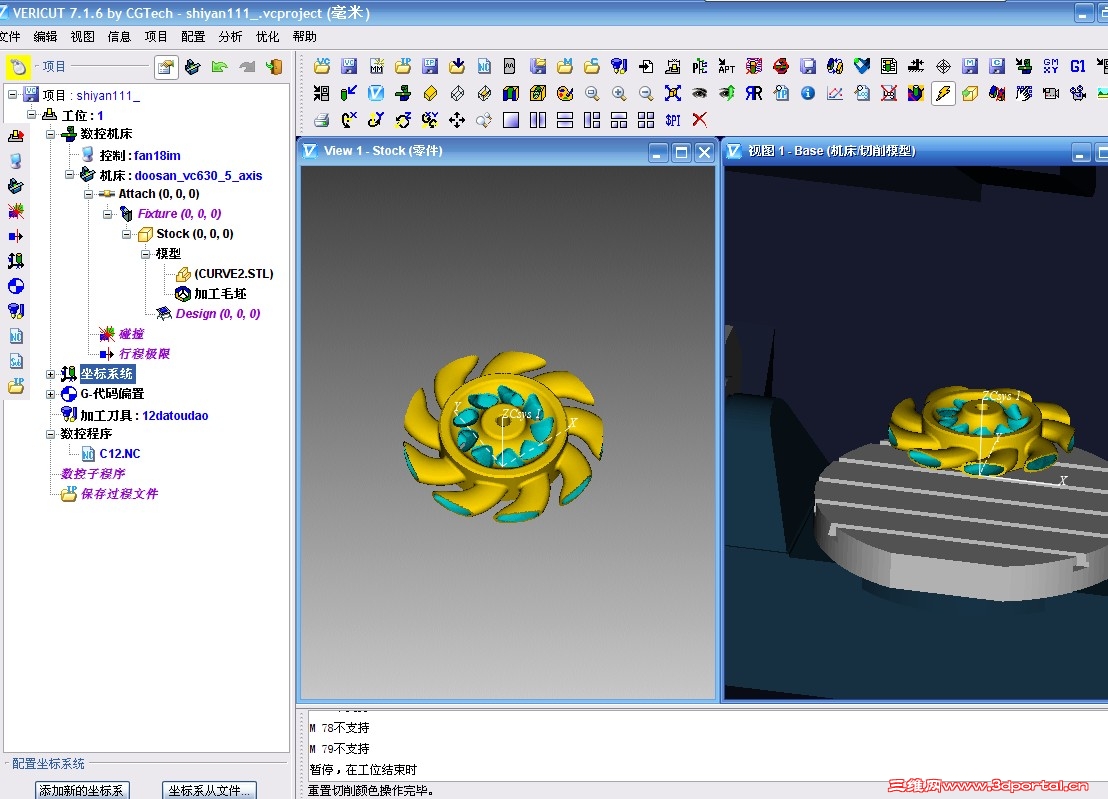Collapse the 机床 doosan_vc630_5_axis node
1108x799 pixels.
[x=69, y=174]
